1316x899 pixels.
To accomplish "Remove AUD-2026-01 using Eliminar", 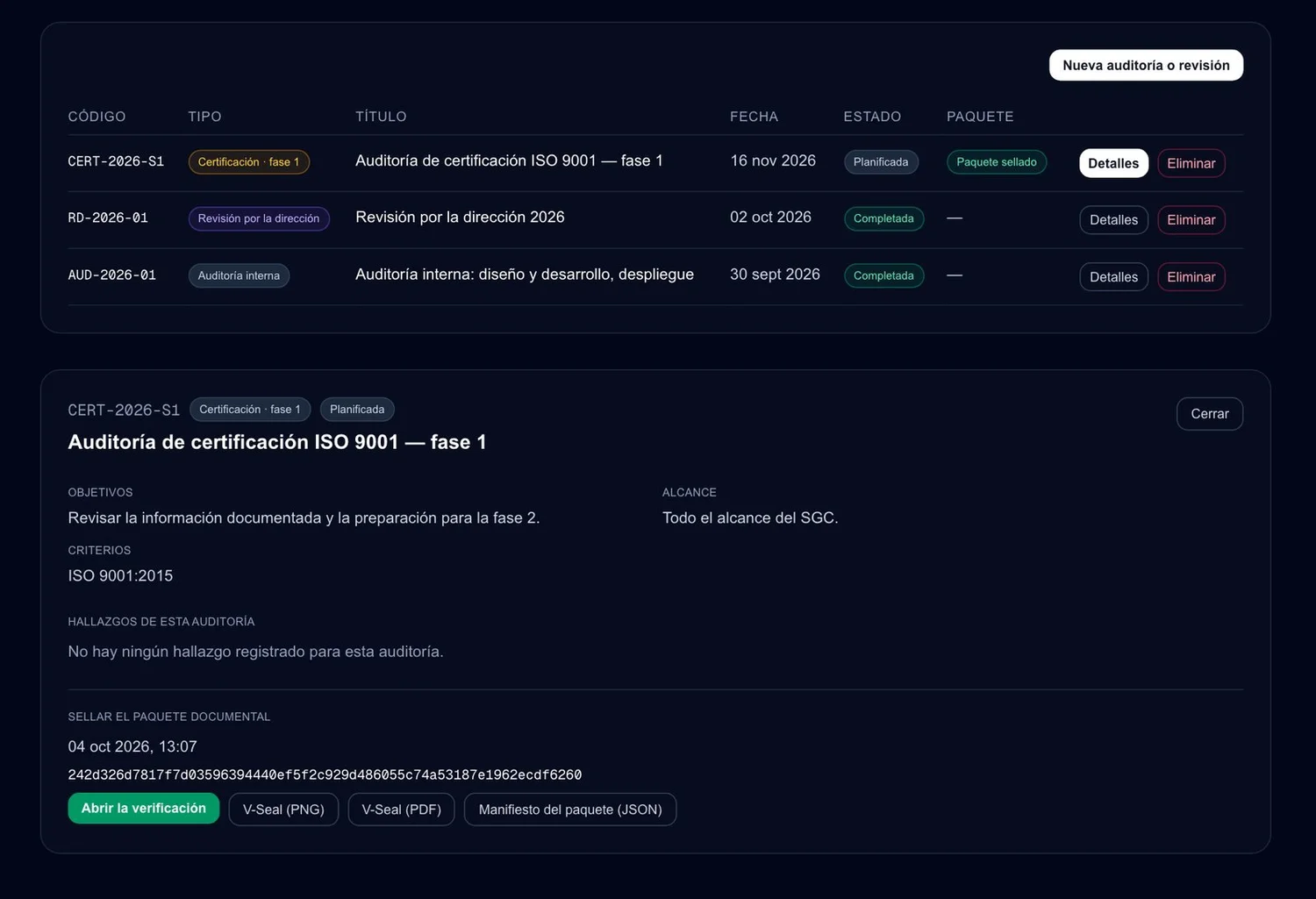I will 1191,277.
